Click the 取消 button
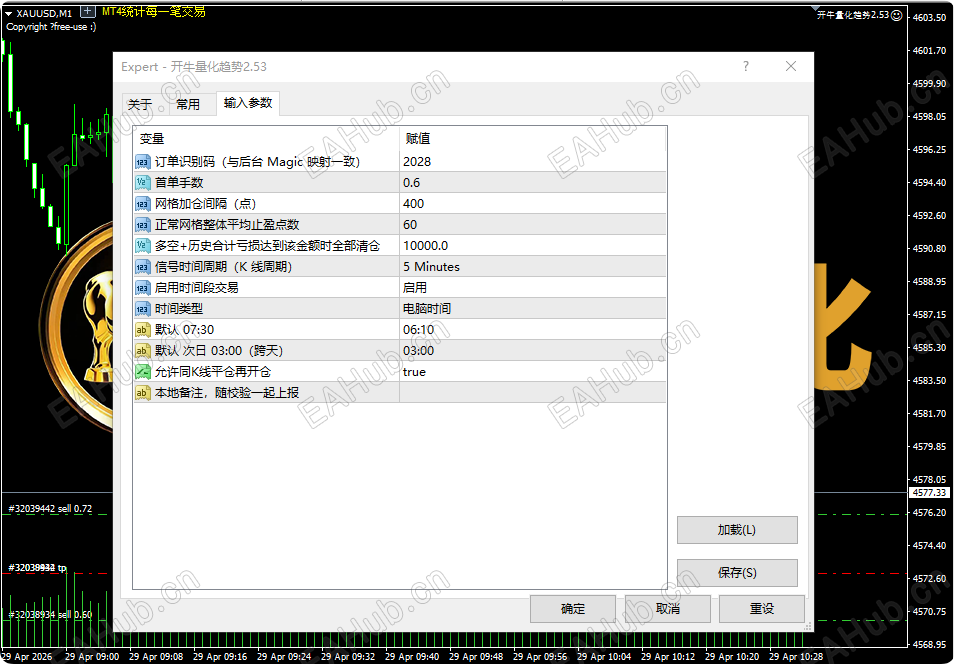 (668, 609)
